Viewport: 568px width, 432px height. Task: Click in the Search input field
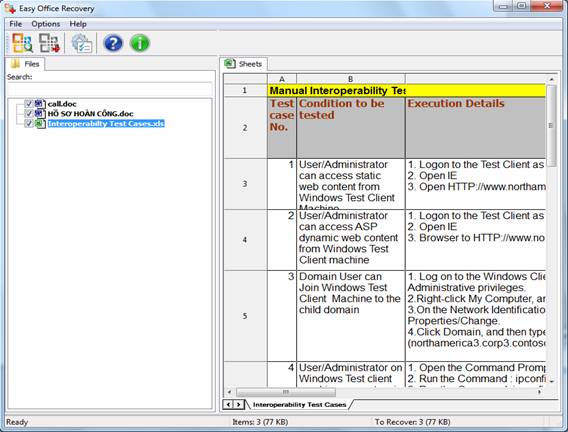(x=109, y=89)
